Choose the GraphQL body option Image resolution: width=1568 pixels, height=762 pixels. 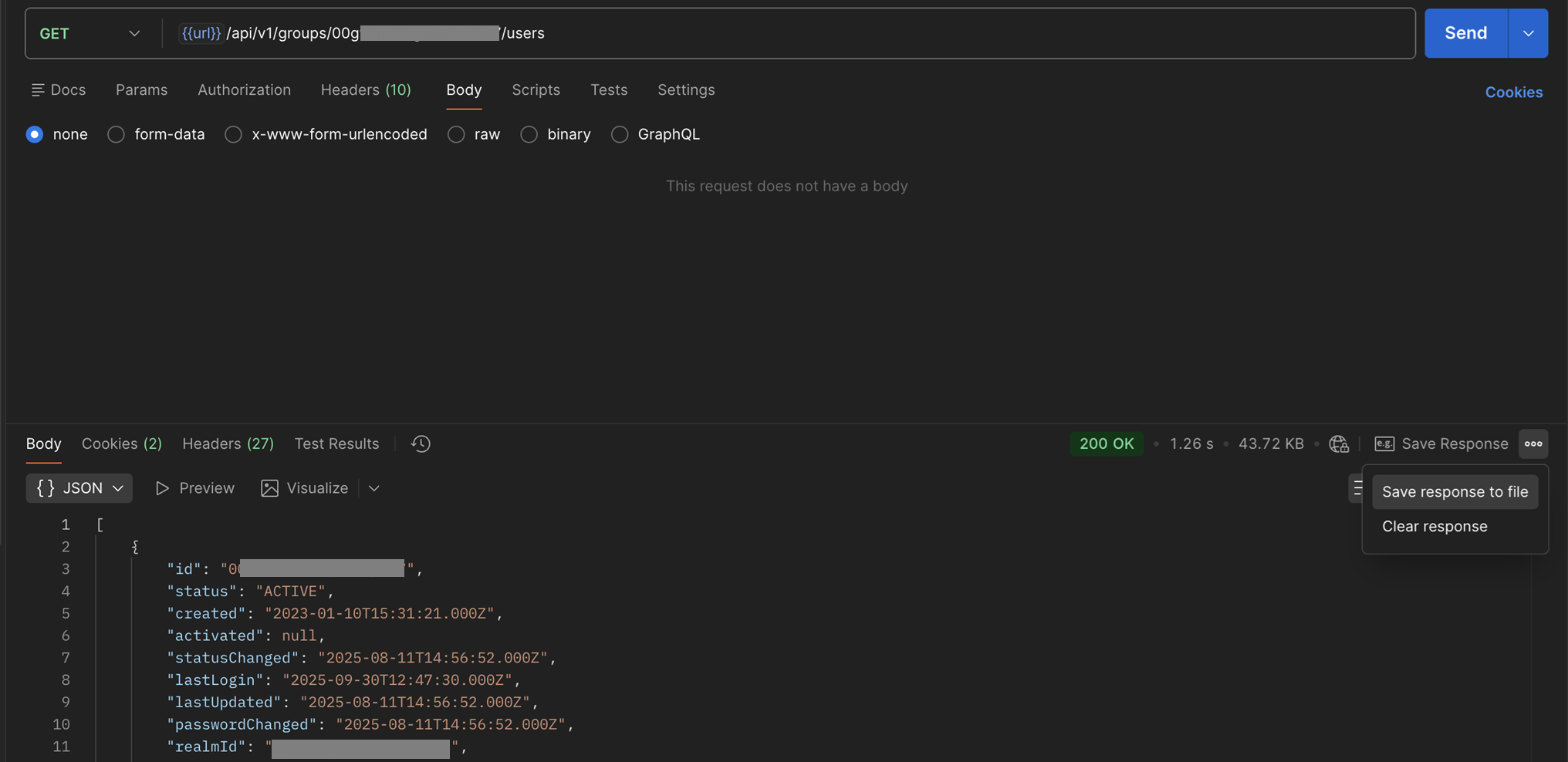click(620, 134)
